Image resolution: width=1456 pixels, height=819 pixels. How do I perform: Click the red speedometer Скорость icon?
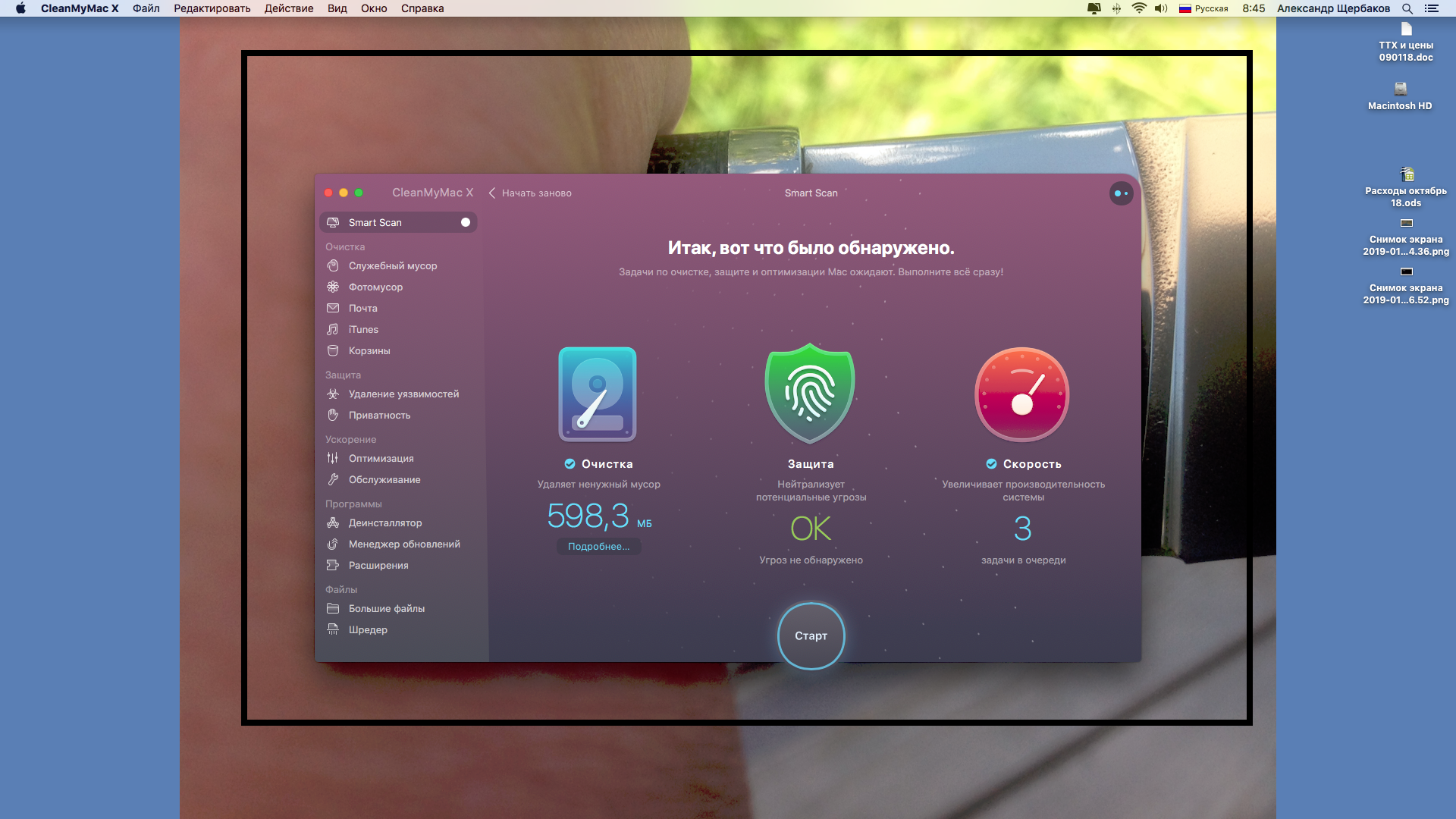(1022, 394)
